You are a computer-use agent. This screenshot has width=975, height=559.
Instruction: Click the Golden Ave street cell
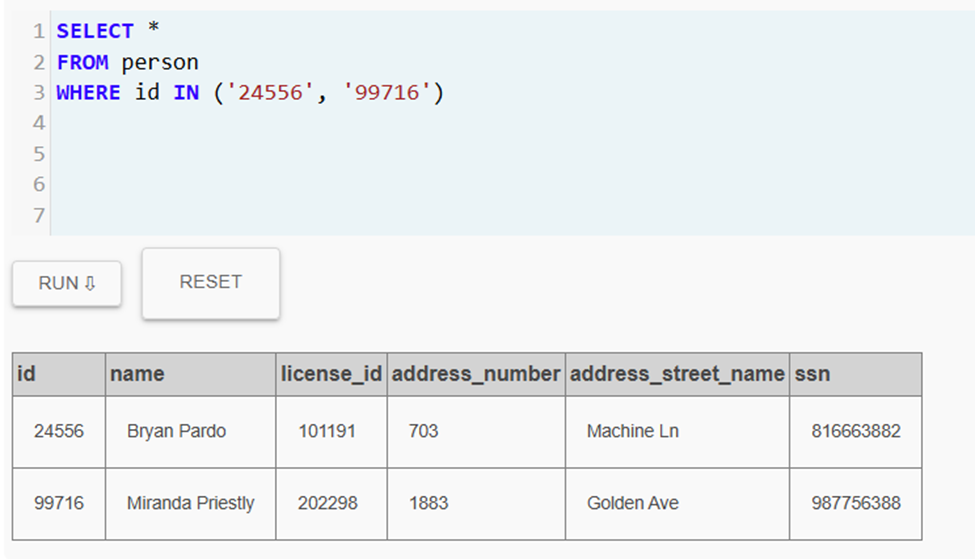(678, 504)
